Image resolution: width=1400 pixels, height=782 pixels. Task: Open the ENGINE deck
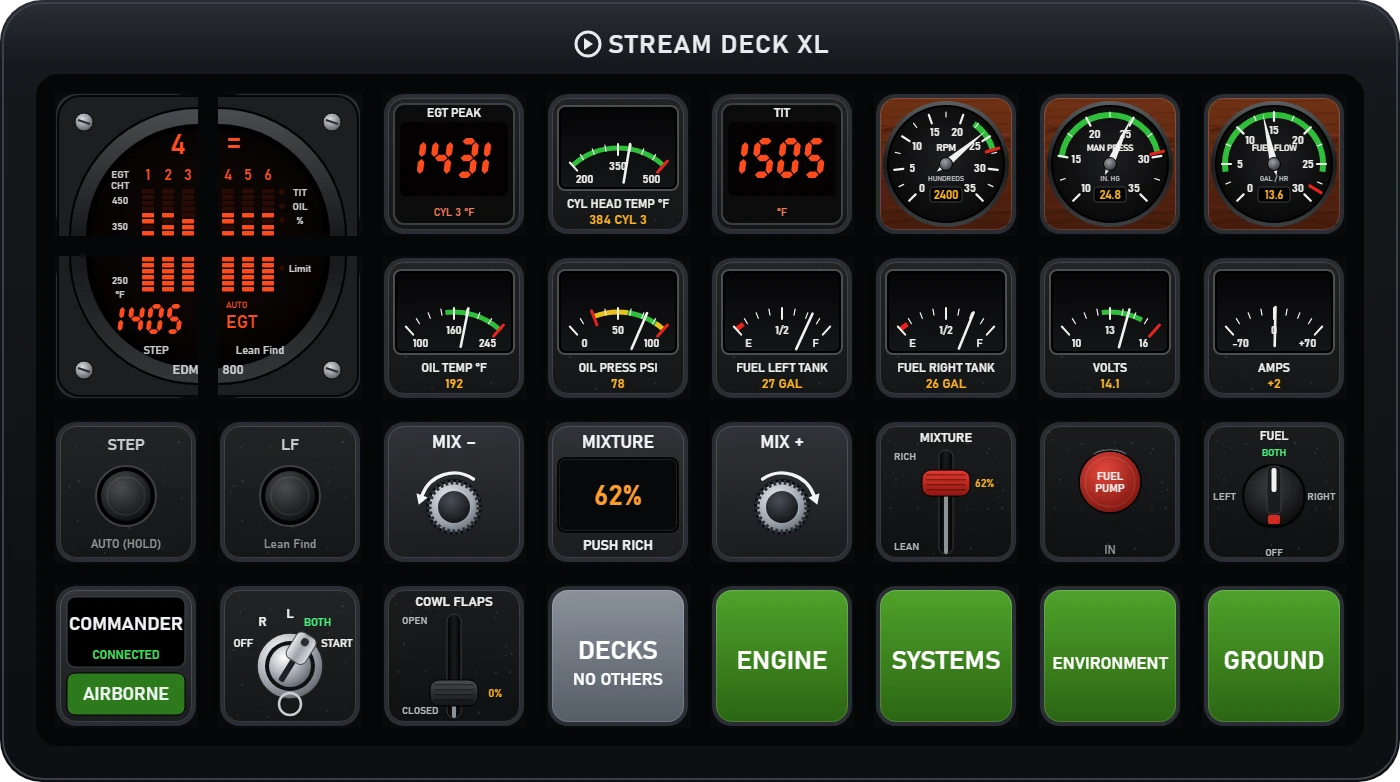click(782, 656)
